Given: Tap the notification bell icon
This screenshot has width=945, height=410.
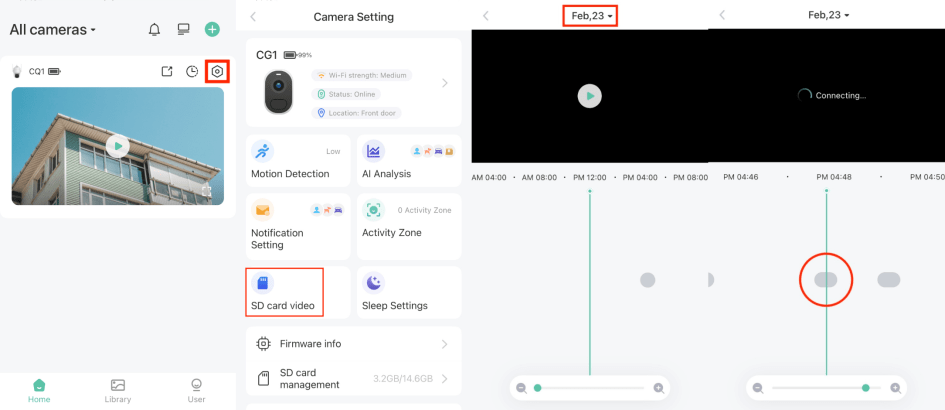Looking at the screenshot, I should point(154,30).
